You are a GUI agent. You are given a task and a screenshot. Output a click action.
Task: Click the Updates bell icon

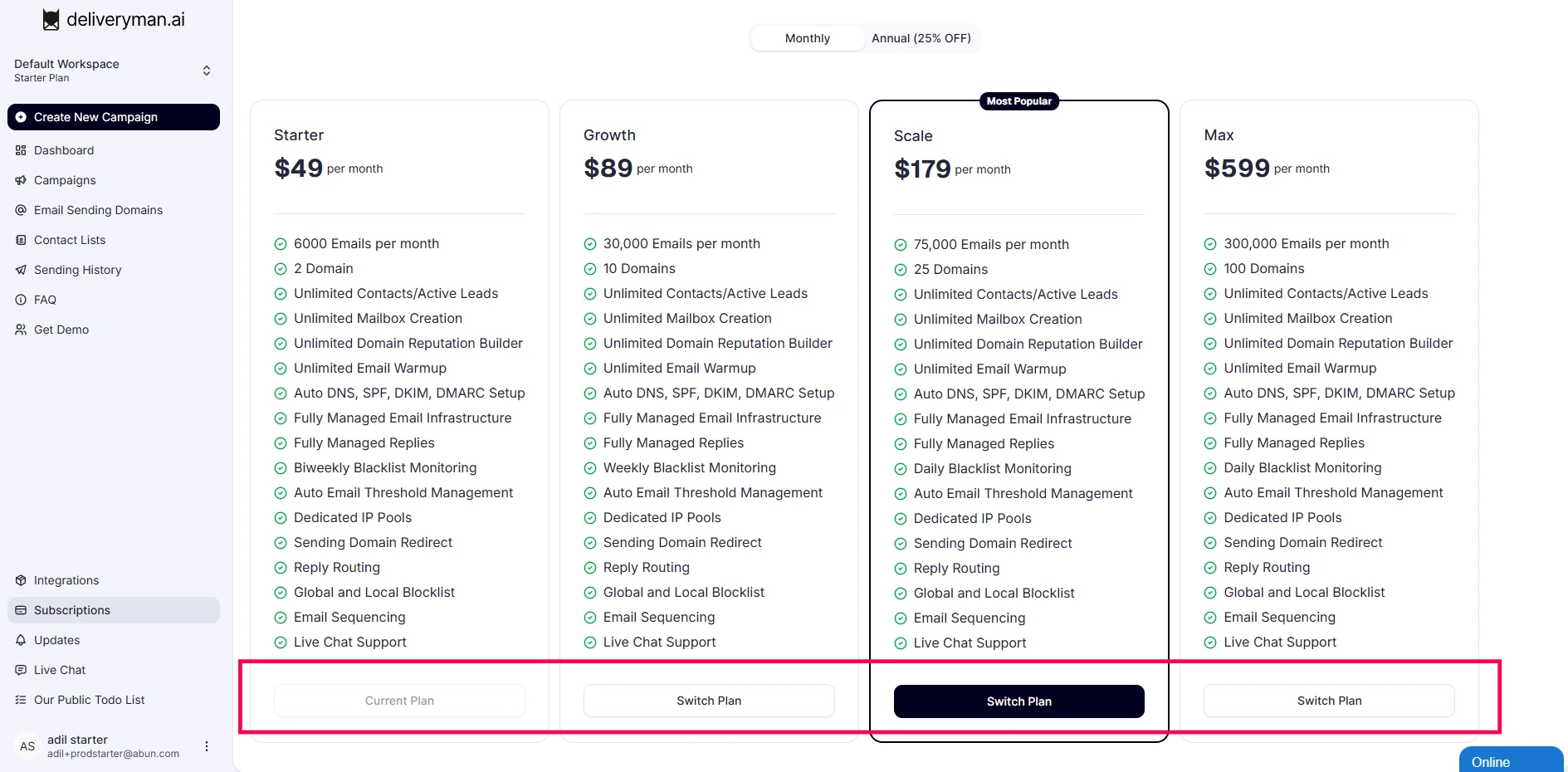pyautogui.click(x=21, y=640)
